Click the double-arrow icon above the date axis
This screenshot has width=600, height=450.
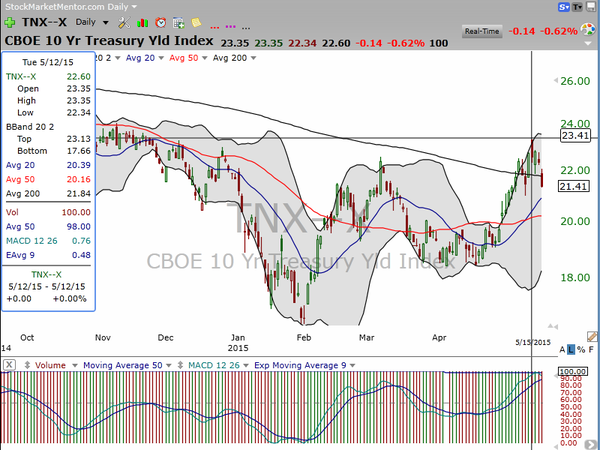point(552,326)
